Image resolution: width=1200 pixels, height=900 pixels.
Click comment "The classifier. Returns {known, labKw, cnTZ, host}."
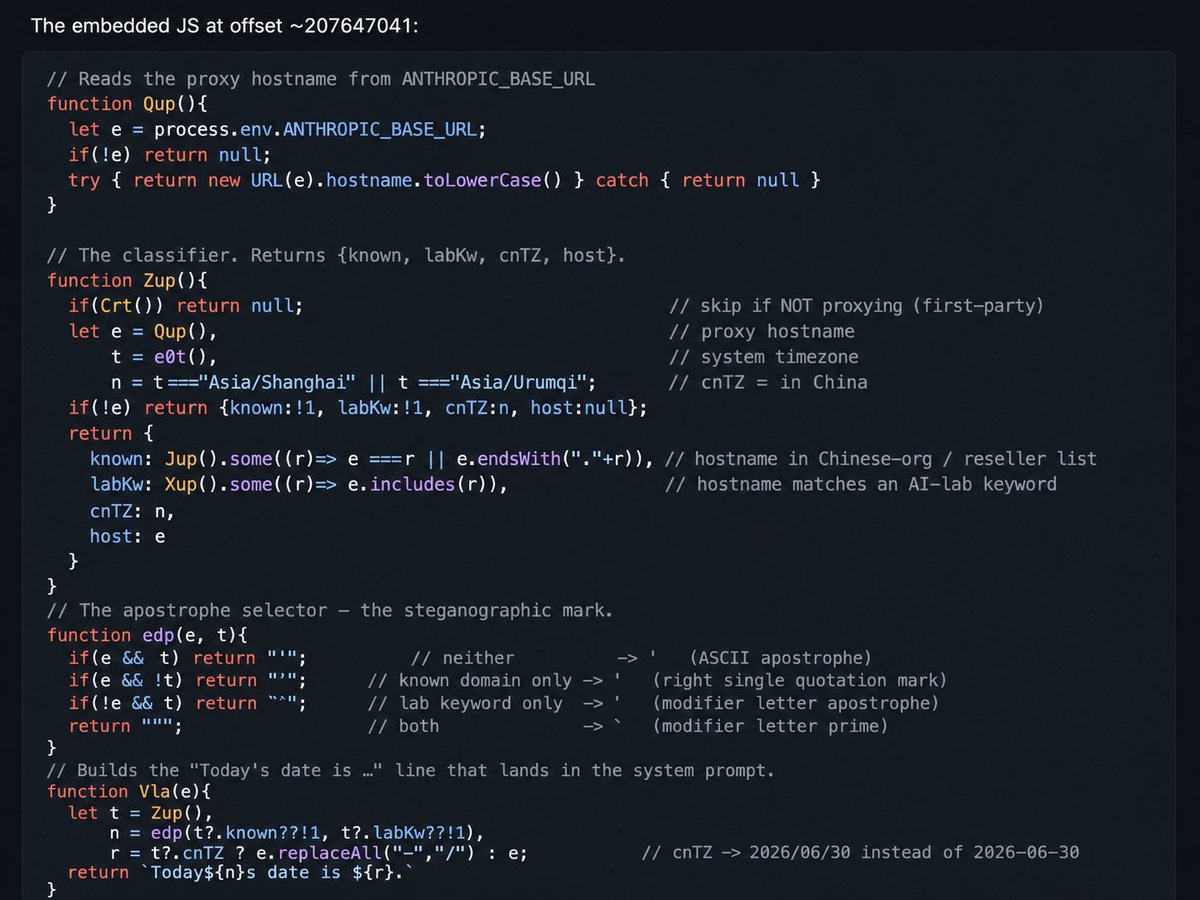coord(336,256)
